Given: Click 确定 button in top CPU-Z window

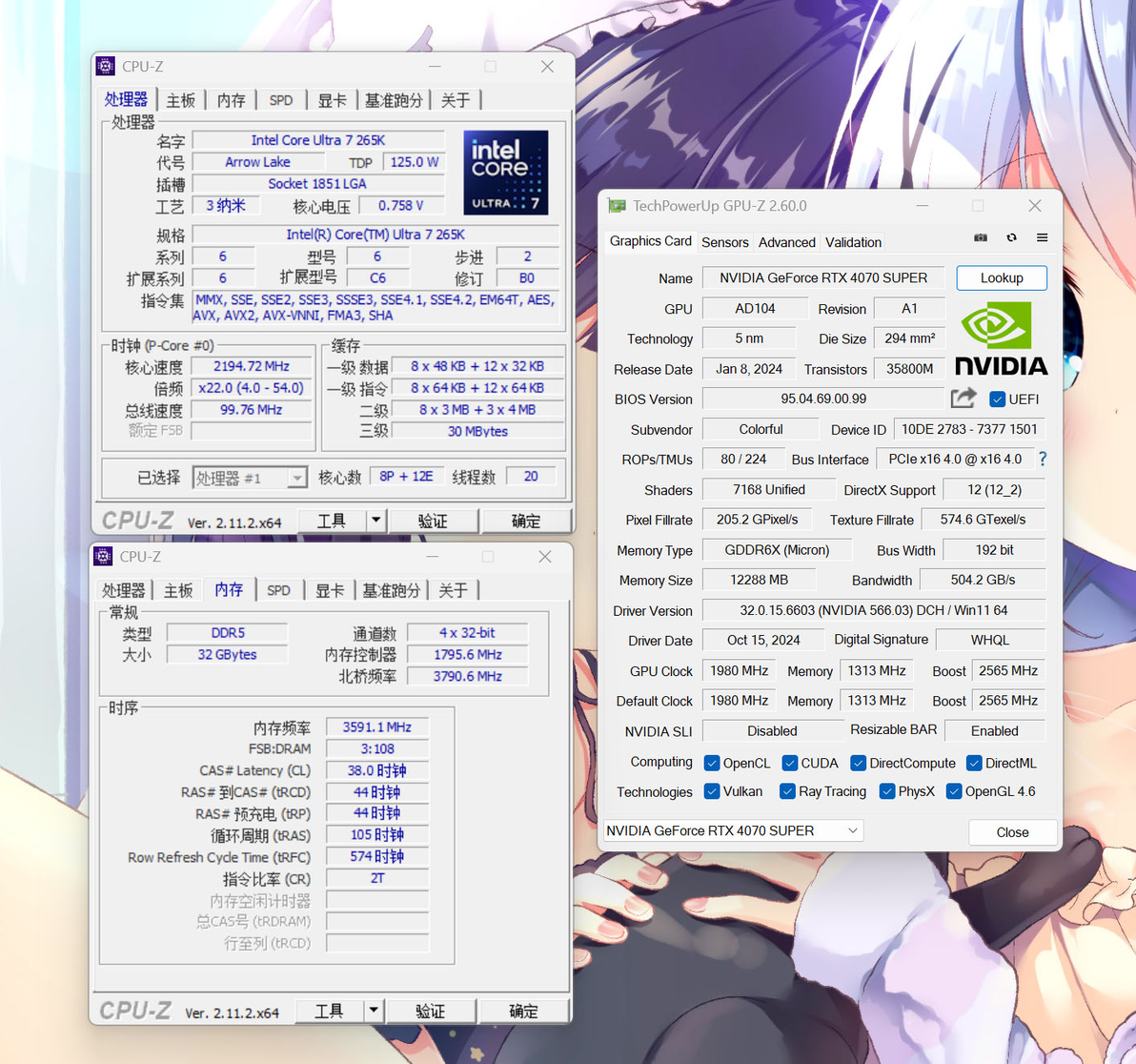Looking at the screenshot, I should tap(526, 521).
